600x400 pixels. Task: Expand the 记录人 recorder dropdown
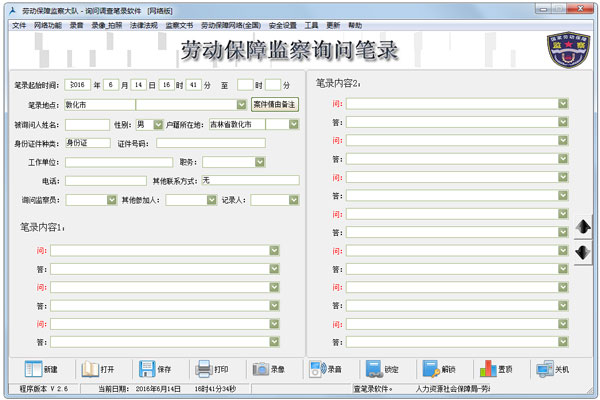click(293, 200)
